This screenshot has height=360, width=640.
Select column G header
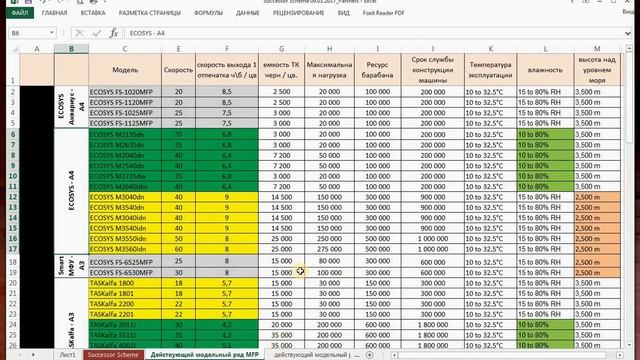tap(281, 49)
